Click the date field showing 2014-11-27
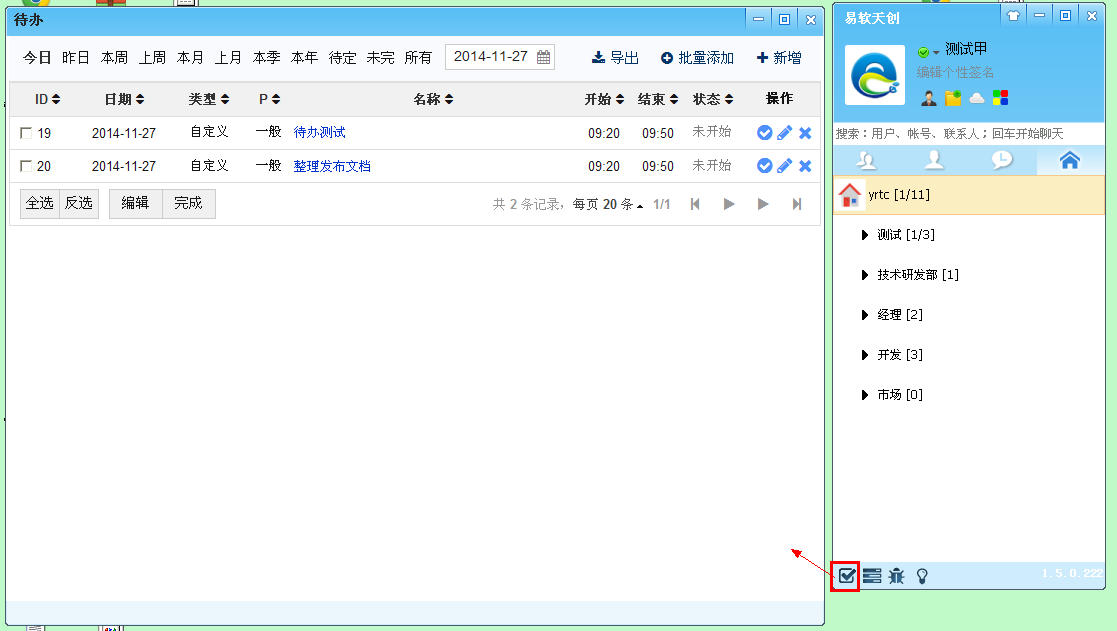1117x631 pixels. tap(491, 57)
